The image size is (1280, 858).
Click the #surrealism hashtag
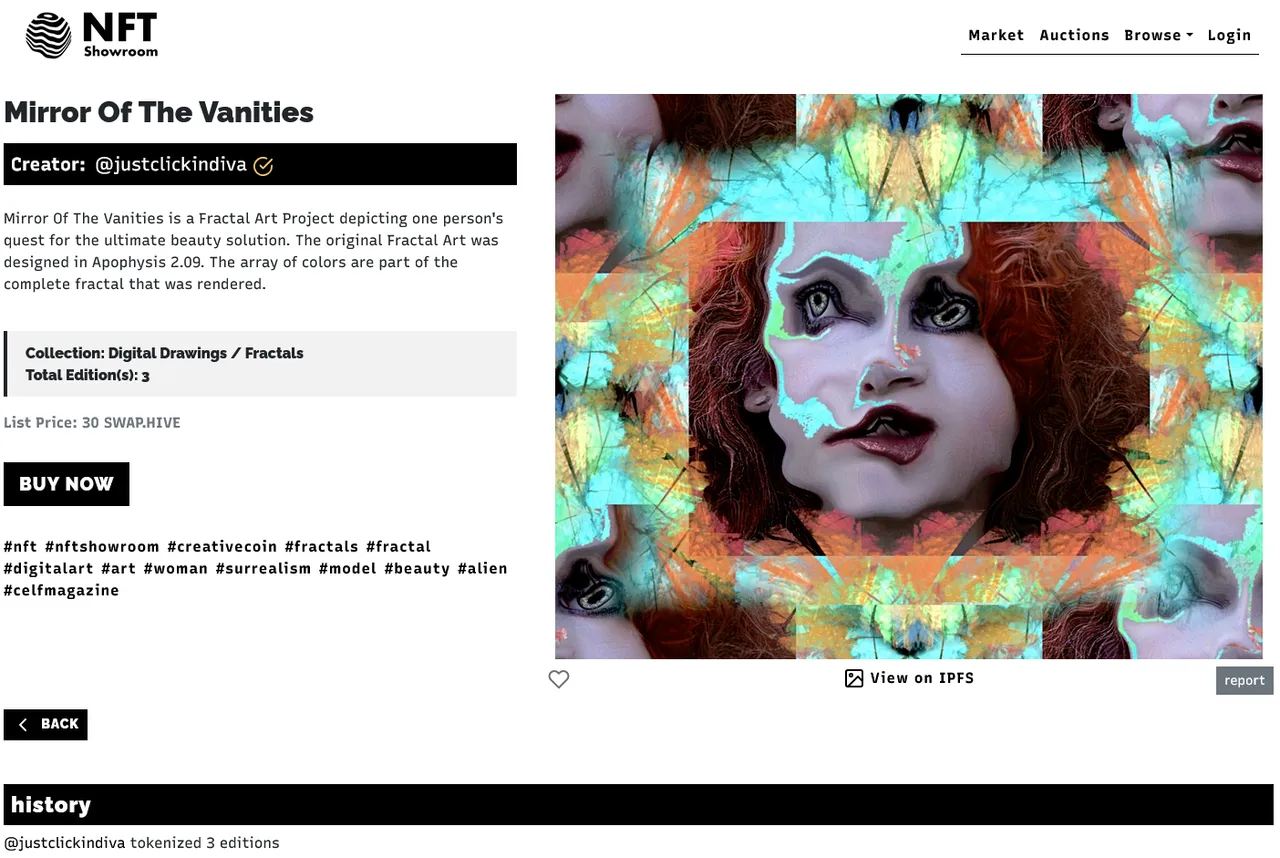[x=263, y=569]
